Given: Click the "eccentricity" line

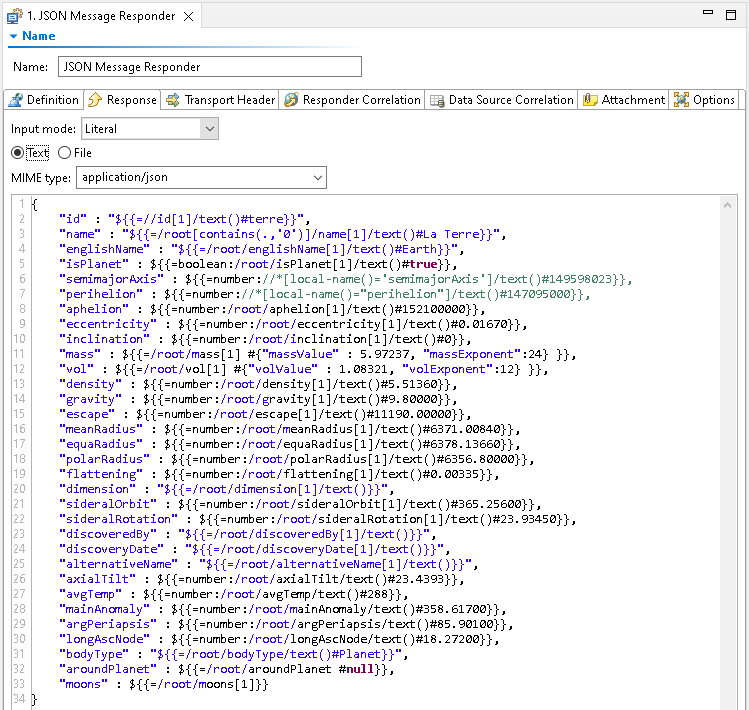Looking at the screenshot, I should coord(293,324).
